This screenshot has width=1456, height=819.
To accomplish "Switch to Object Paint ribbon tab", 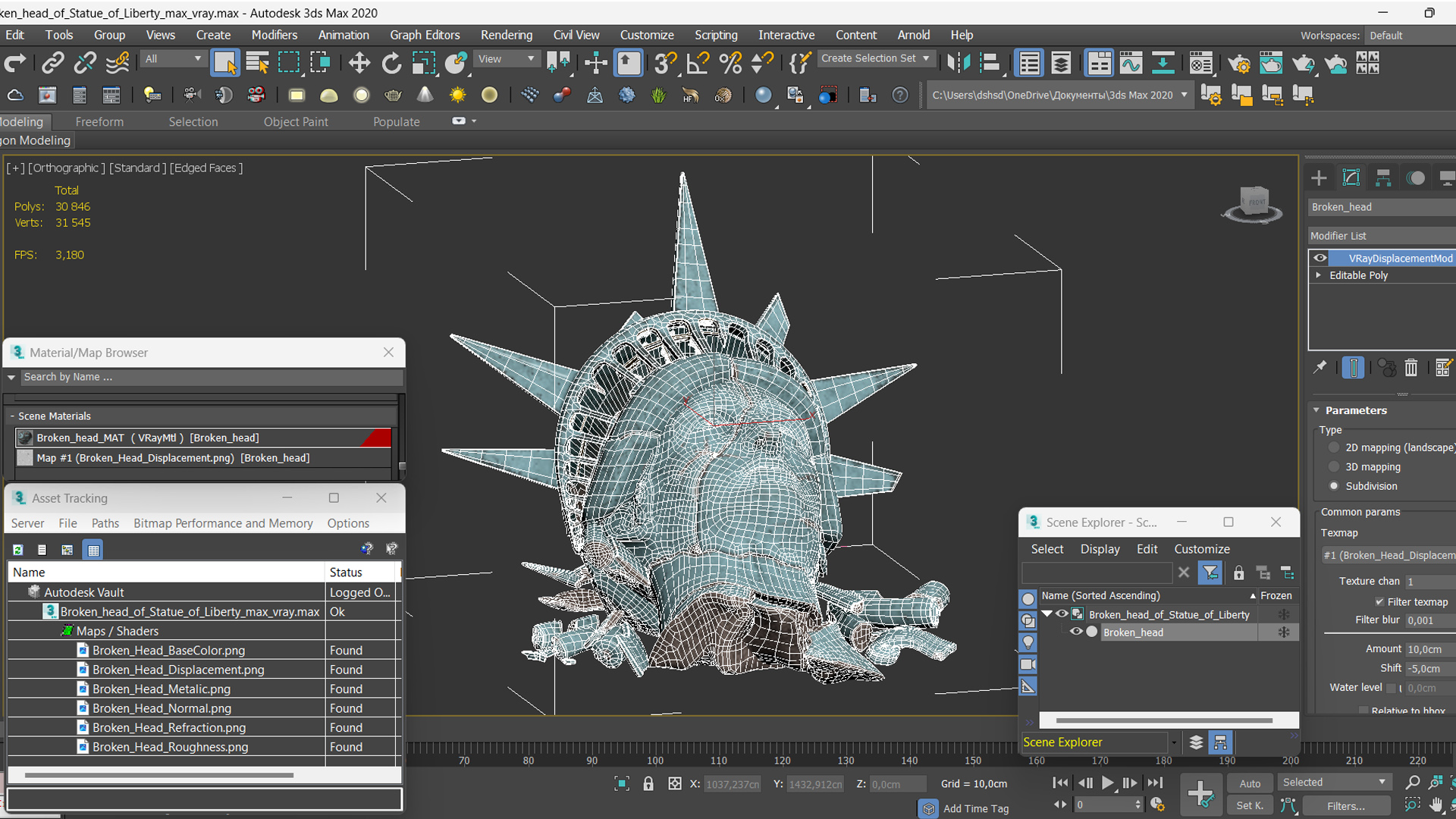I will tap(296, 121).
